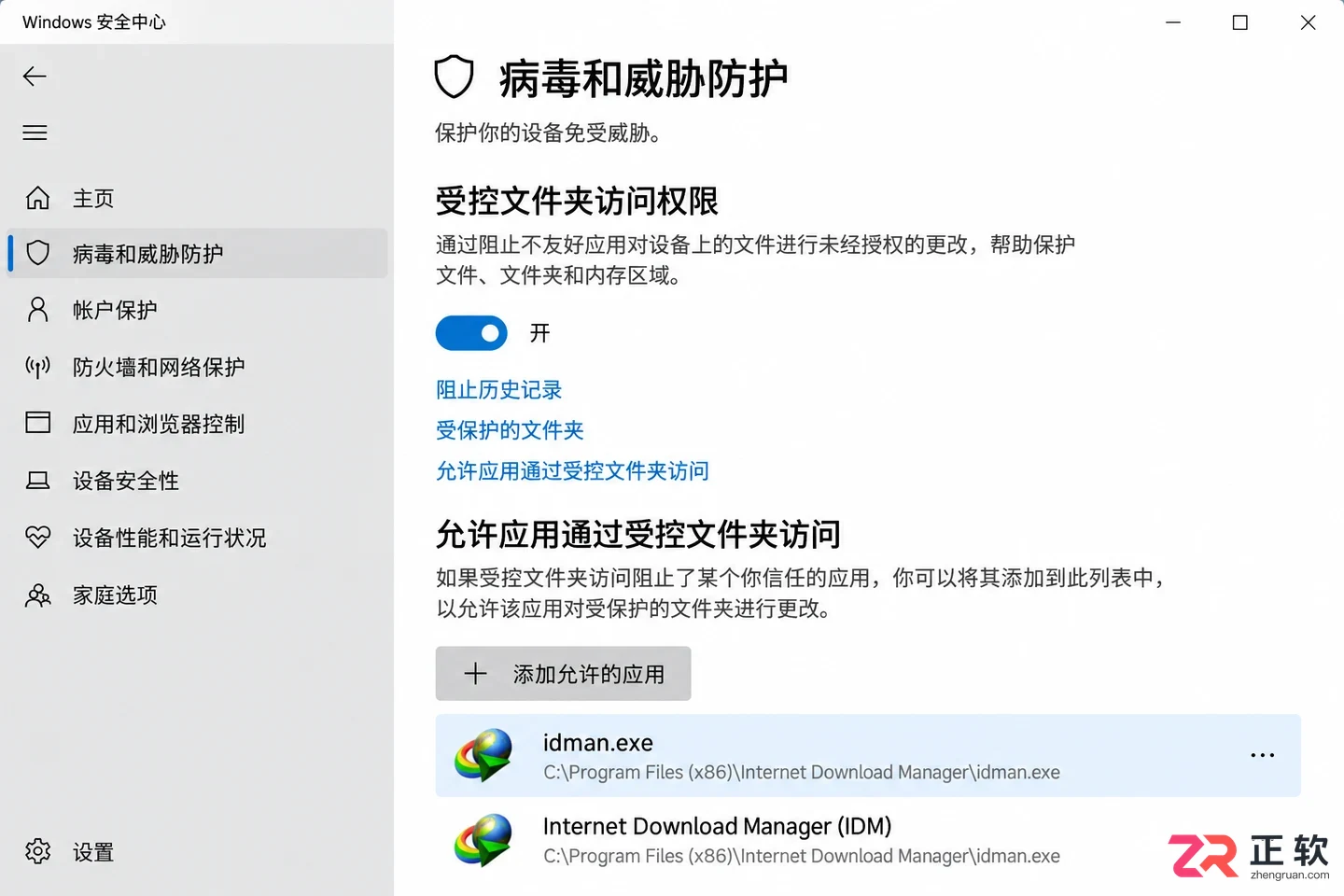Click the 允许应用通过受控文件夹访问 link
Image resolution: width=1344 pixels, height=896 pixels.
[x=572, y=471]
